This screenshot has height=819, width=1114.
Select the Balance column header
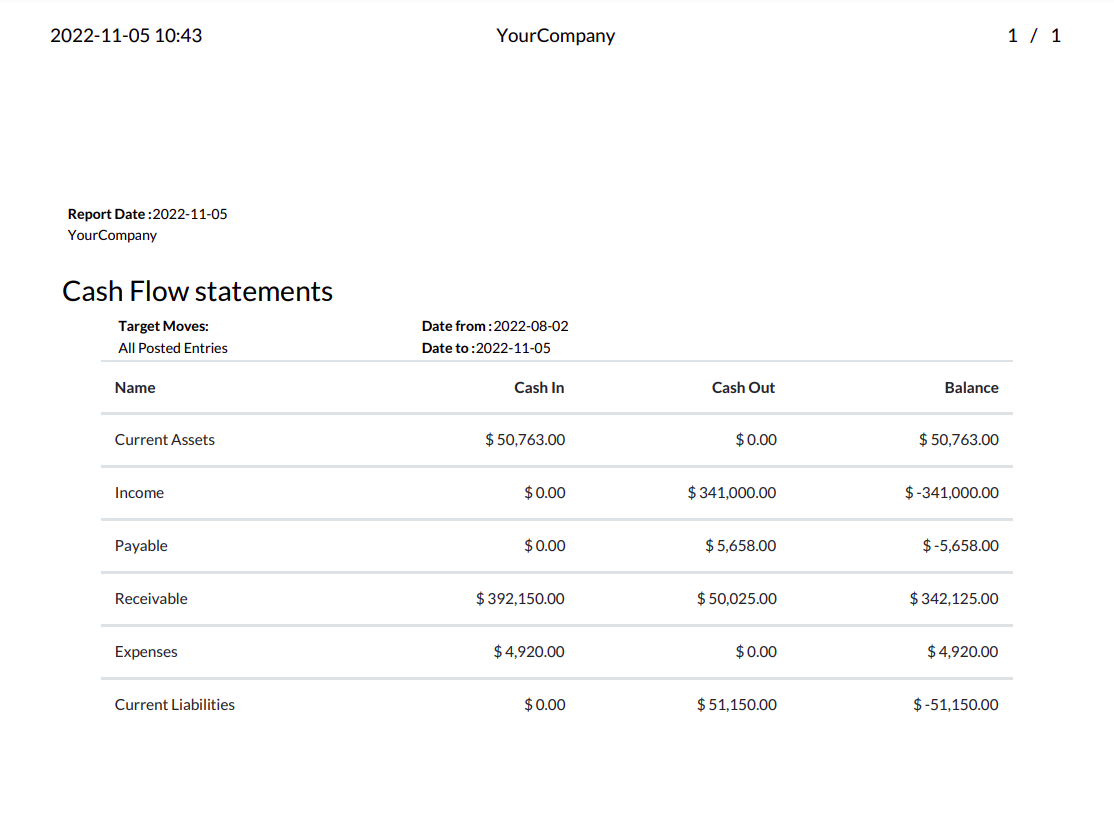(x=971, y=388)
